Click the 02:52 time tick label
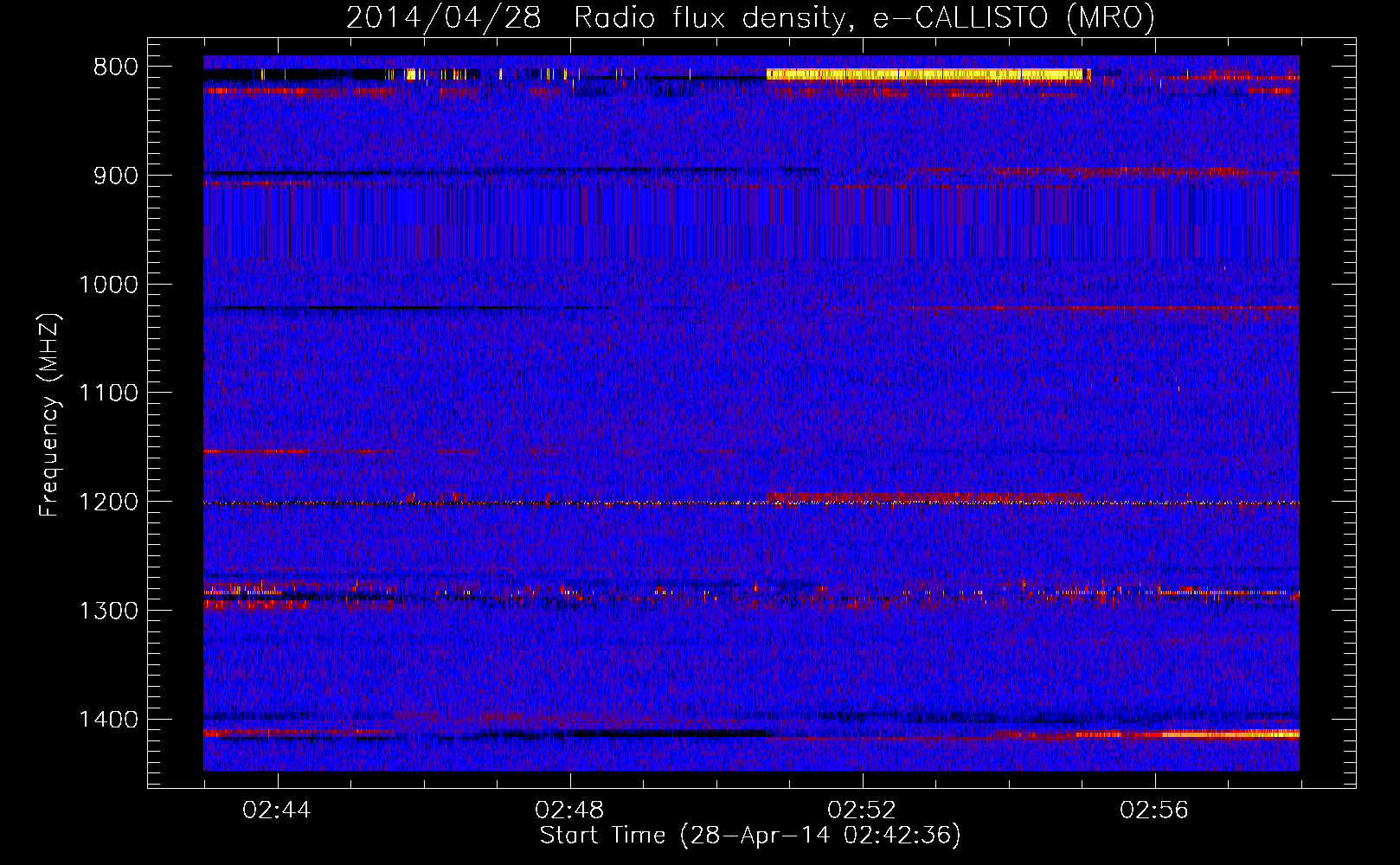This screenshot has width=1400, height=865. coord(862,811)
